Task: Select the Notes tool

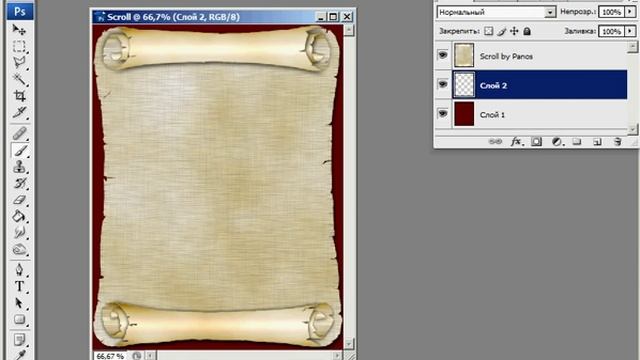Action: pyautogui.click(x=19, y=340)
